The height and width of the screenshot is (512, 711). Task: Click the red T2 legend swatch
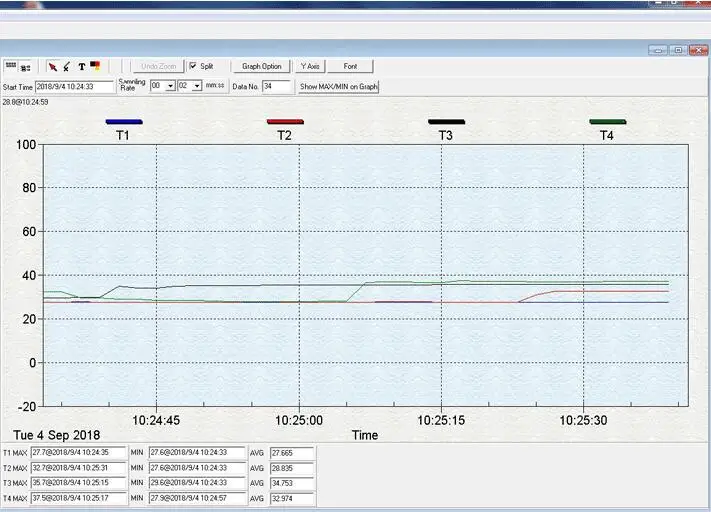tap(285, 122)
